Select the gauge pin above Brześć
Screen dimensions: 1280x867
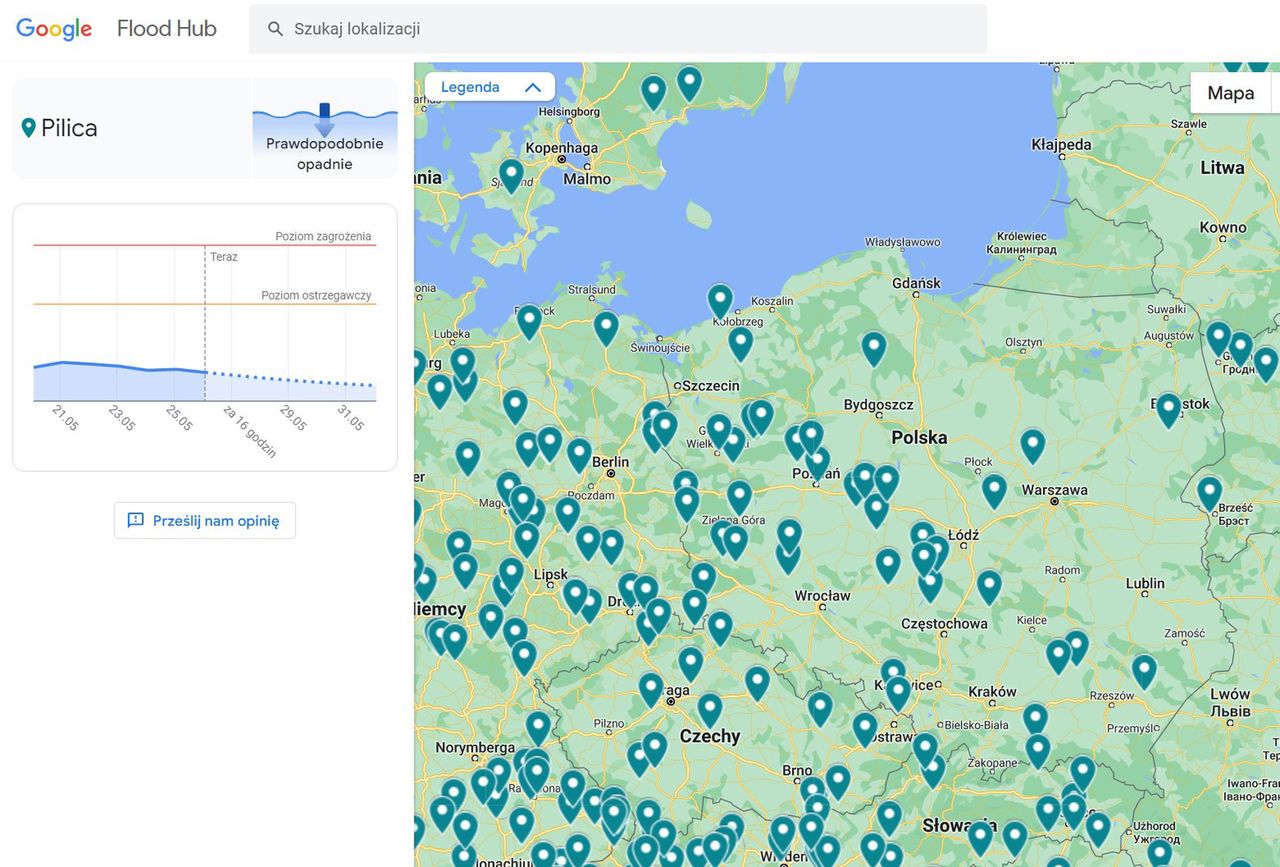click(1210, 492)
